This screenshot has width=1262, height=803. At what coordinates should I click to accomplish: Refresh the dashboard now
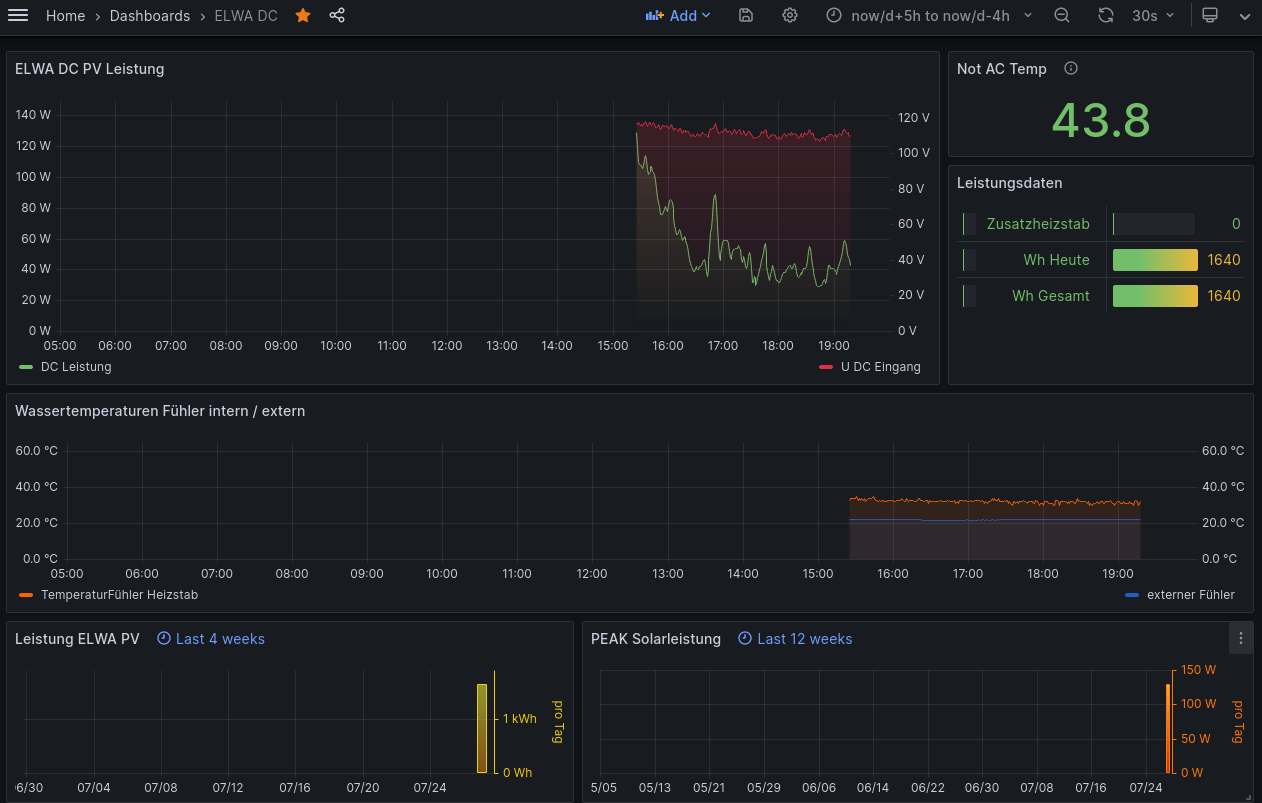[x=1105, y=16]
